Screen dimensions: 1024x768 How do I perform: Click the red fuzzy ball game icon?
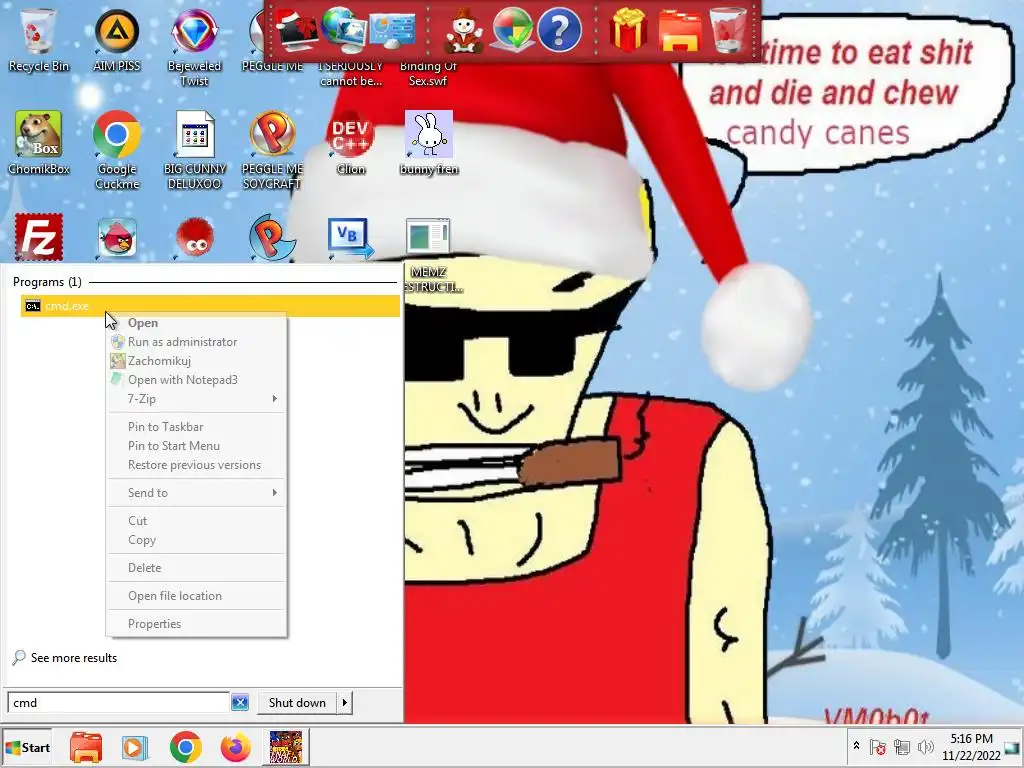(195, 237)
